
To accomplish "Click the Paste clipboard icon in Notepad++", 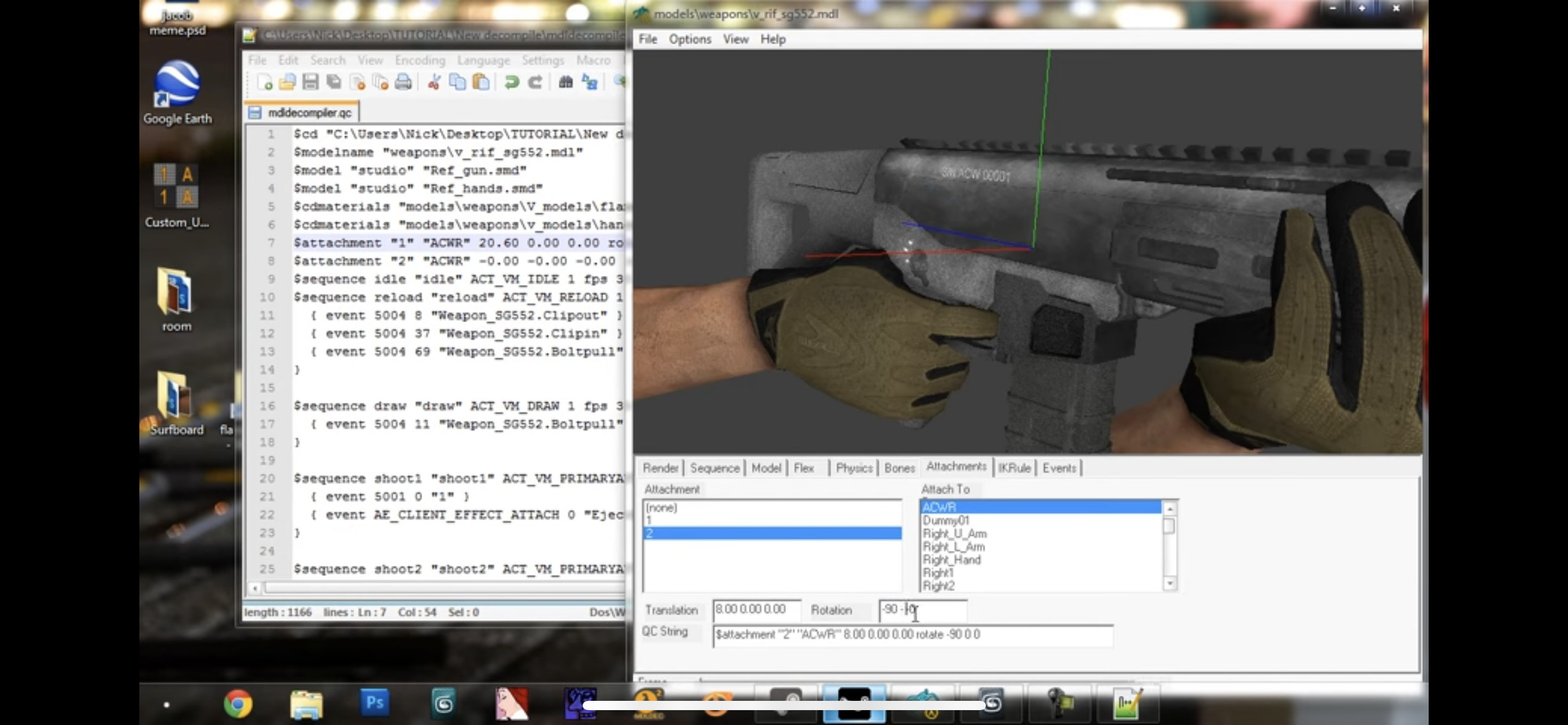I will tap(481, 82).
